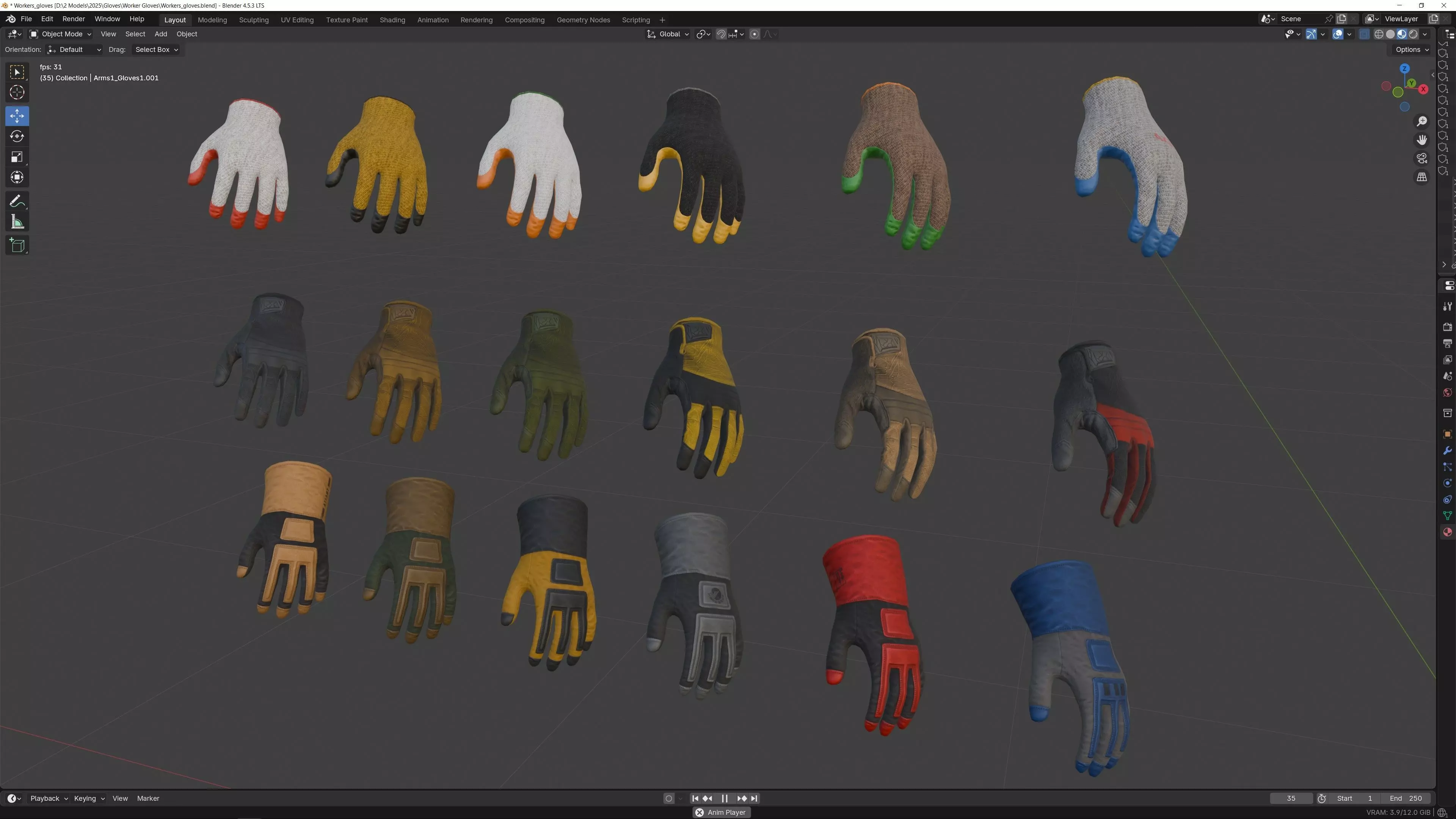1456x819 pixels.
Task: Expand the Options dropdown
Action: point(1411,50)
